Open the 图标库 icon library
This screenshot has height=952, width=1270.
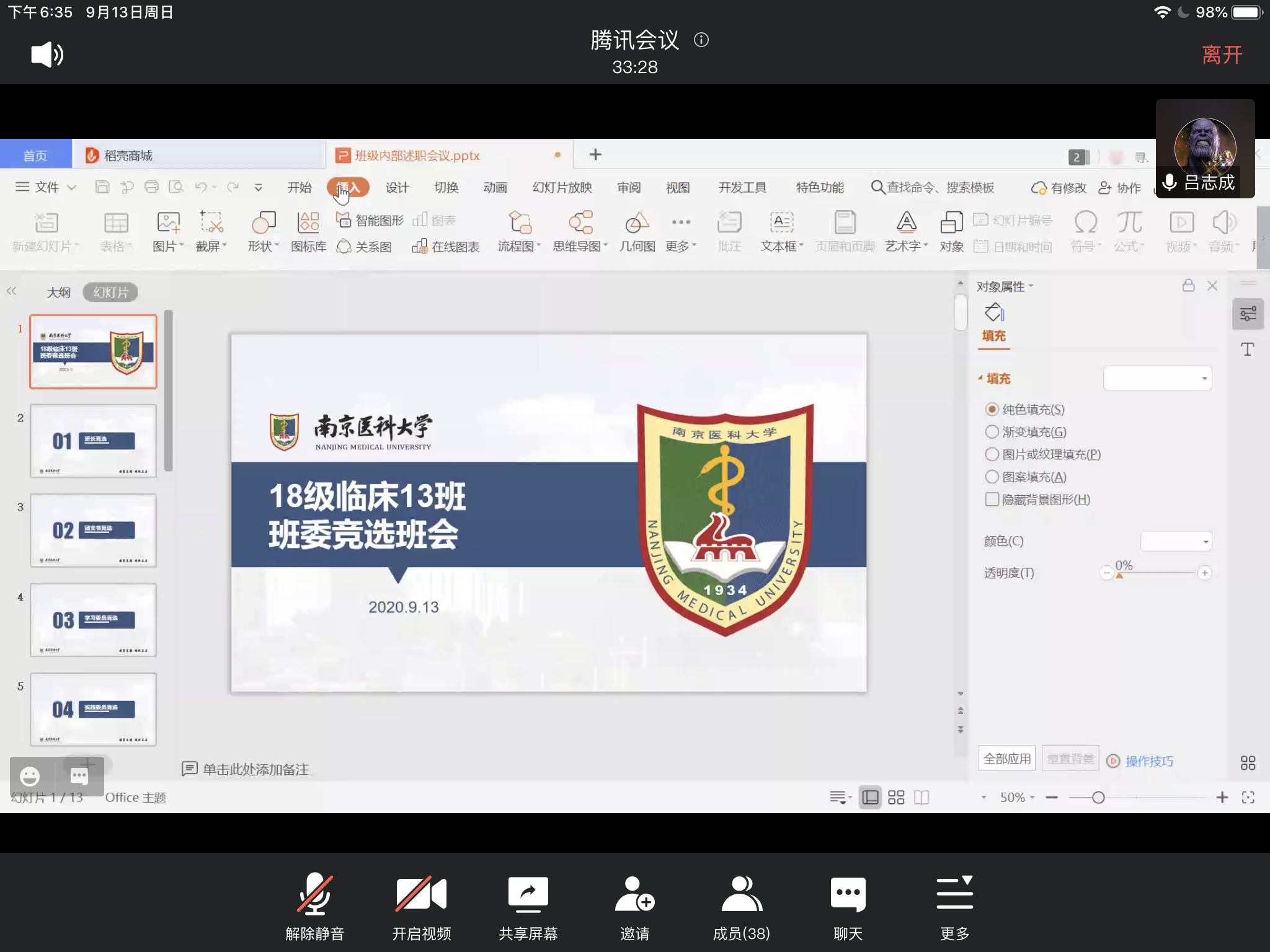point(308,232)
